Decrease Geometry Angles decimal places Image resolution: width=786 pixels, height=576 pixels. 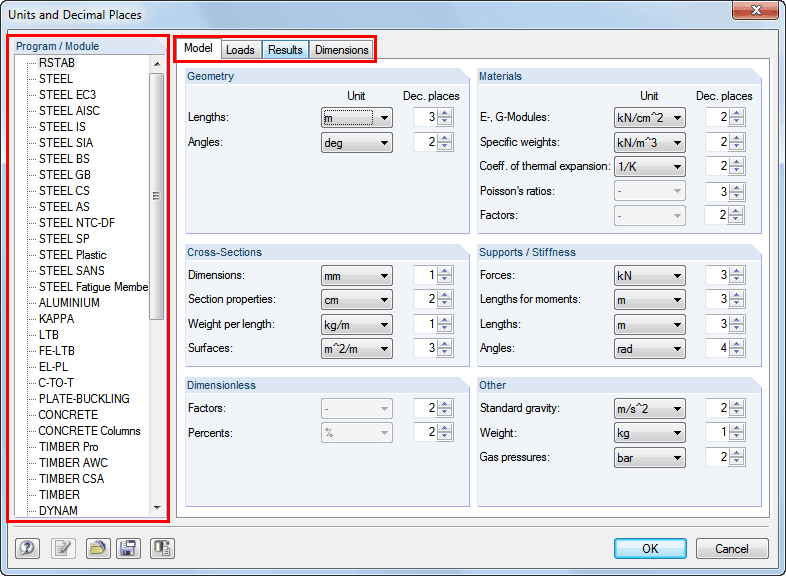(x=445, y=146)
